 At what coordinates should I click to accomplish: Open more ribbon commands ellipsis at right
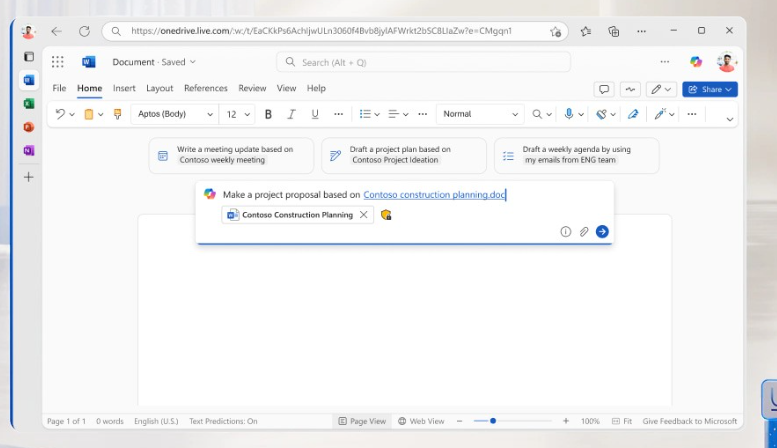(x=692, y=114)
